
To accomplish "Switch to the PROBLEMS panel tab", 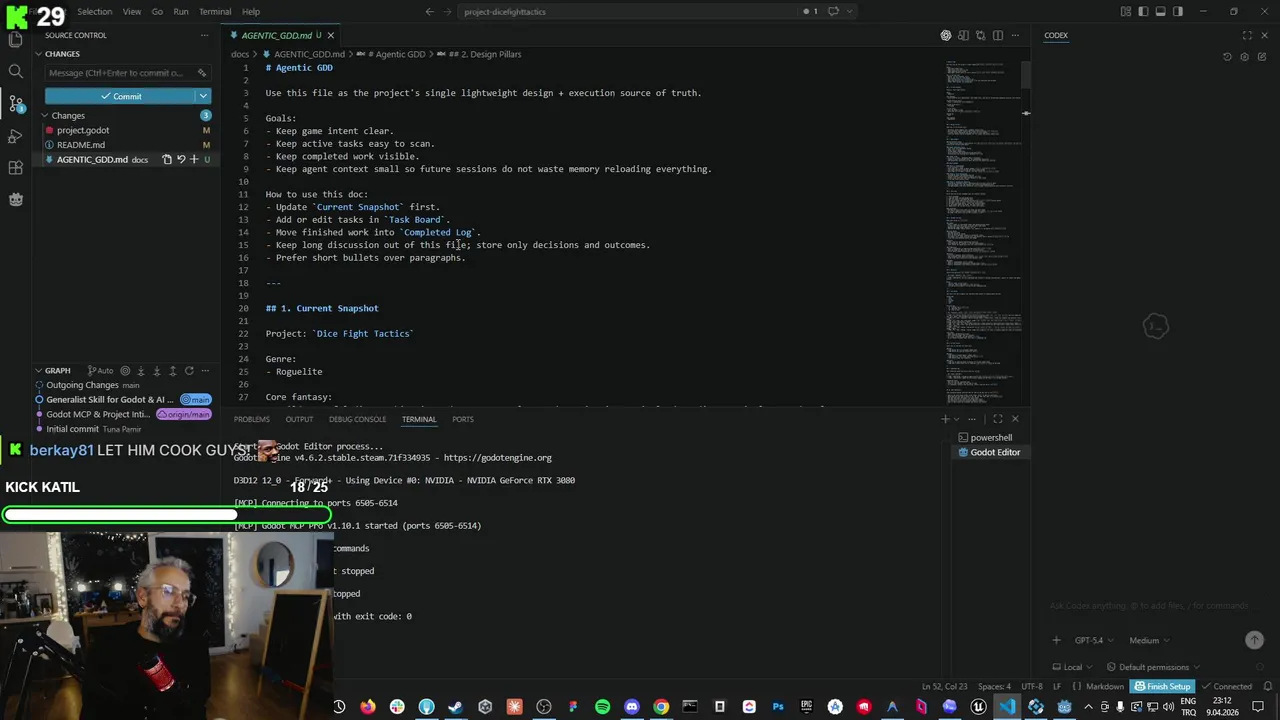I will point(252,419).
